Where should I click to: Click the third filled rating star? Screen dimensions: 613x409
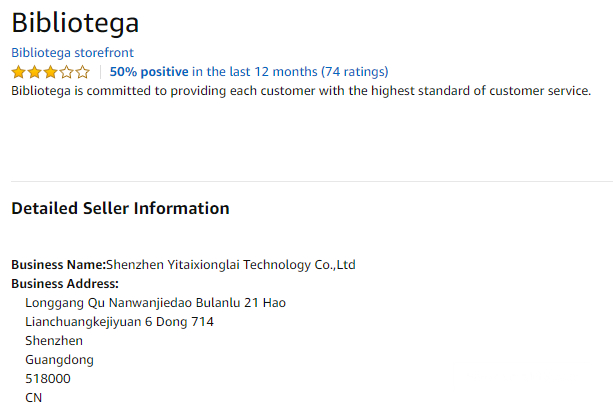50,72
